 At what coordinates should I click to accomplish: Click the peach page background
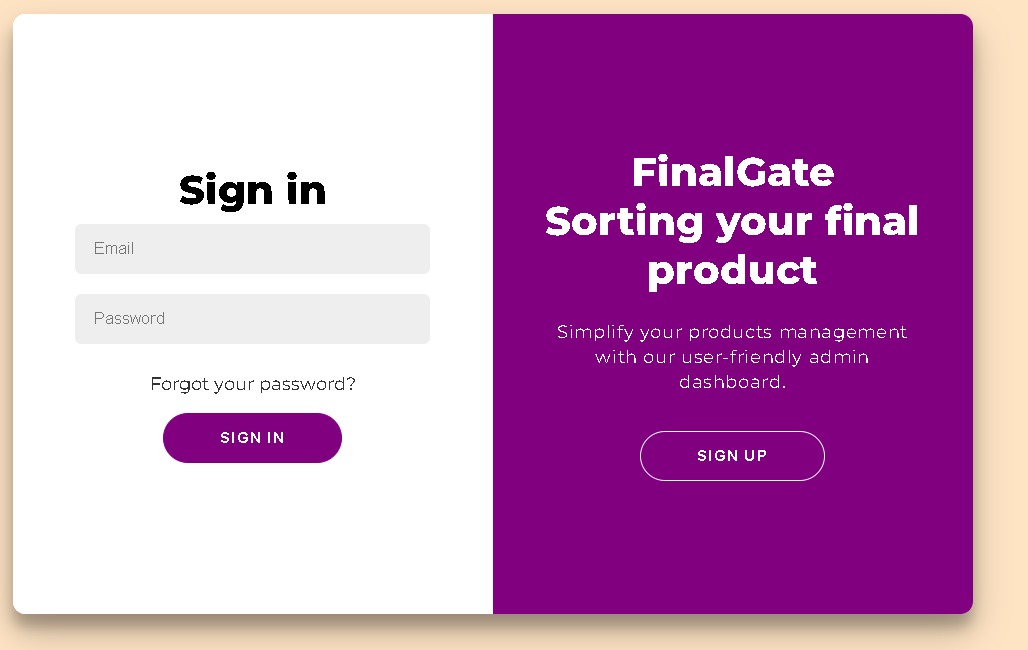point(1000,300)
